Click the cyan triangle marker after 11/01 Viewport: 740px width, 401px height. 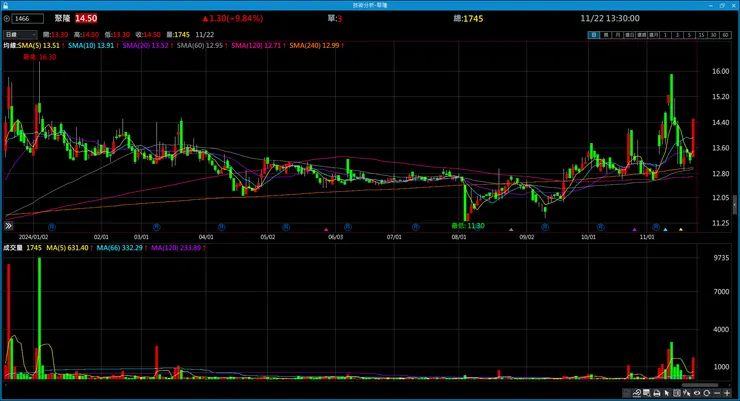665,230
